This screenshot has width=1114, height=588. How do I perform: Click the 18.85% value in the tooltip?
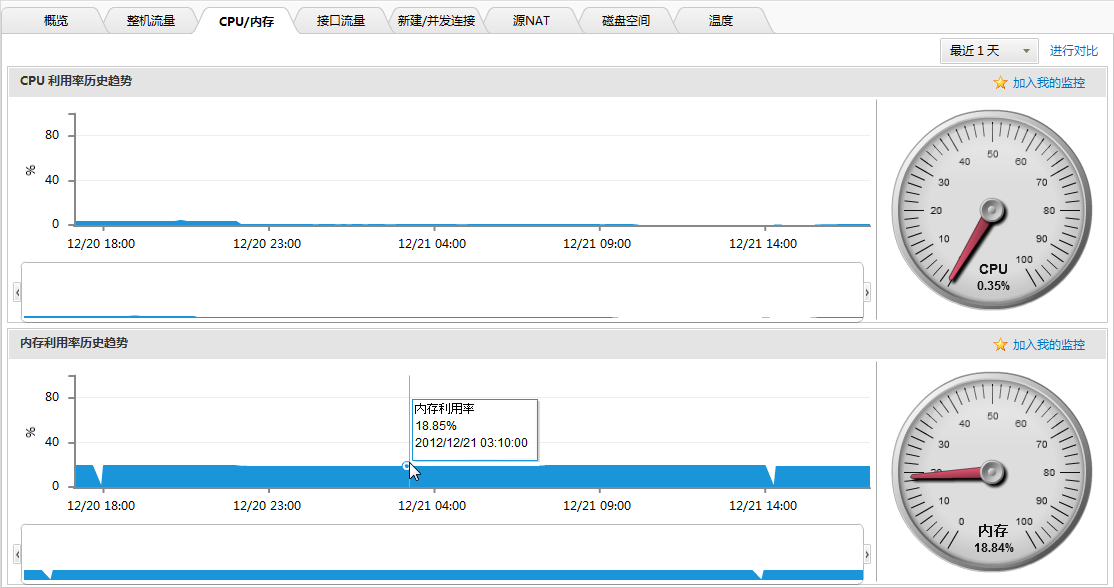click(x=436, y=425)
